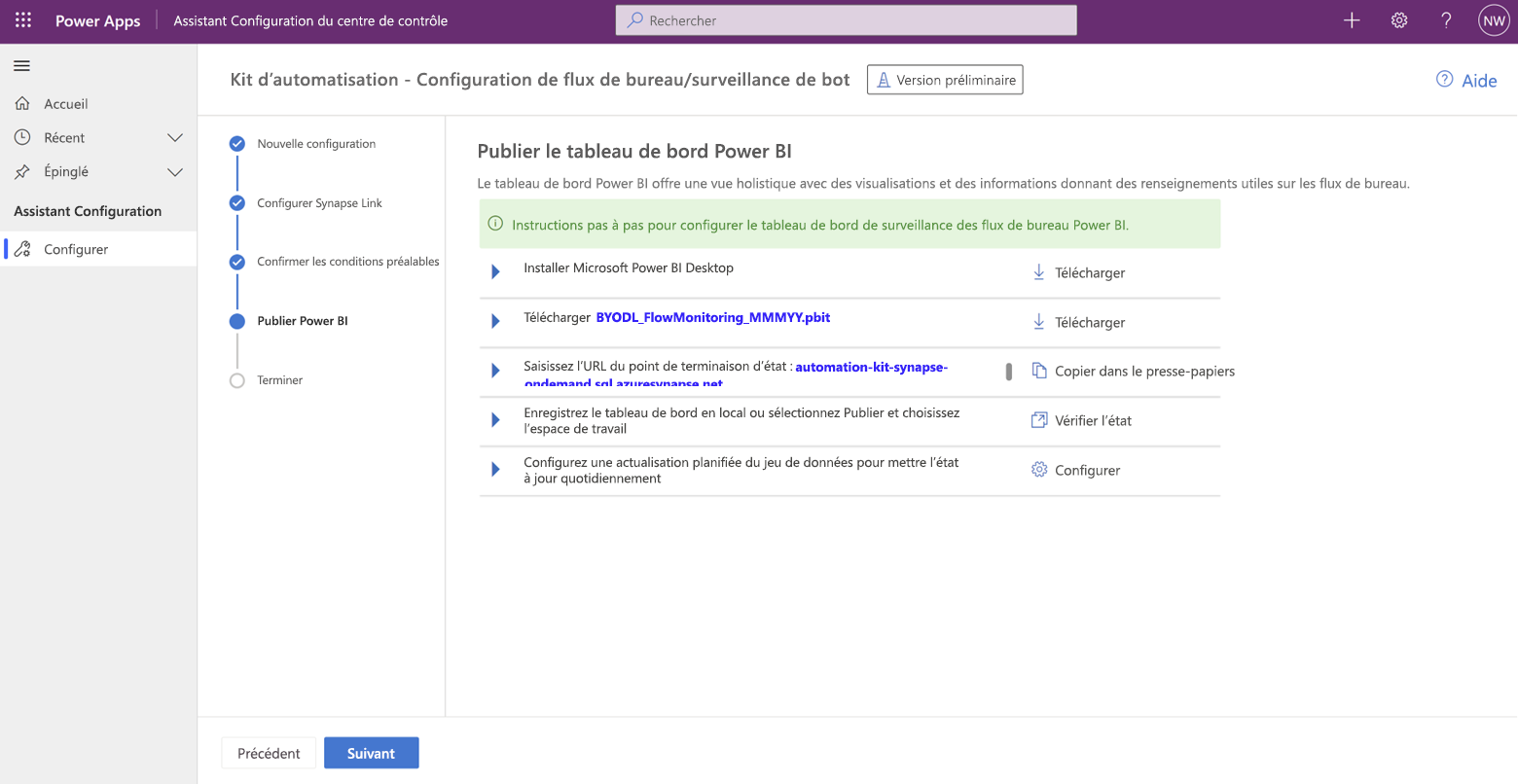Click the Assistant Configuration sidebar heading
Viewport: 1518px width, 784px height.
pos(88,211)
